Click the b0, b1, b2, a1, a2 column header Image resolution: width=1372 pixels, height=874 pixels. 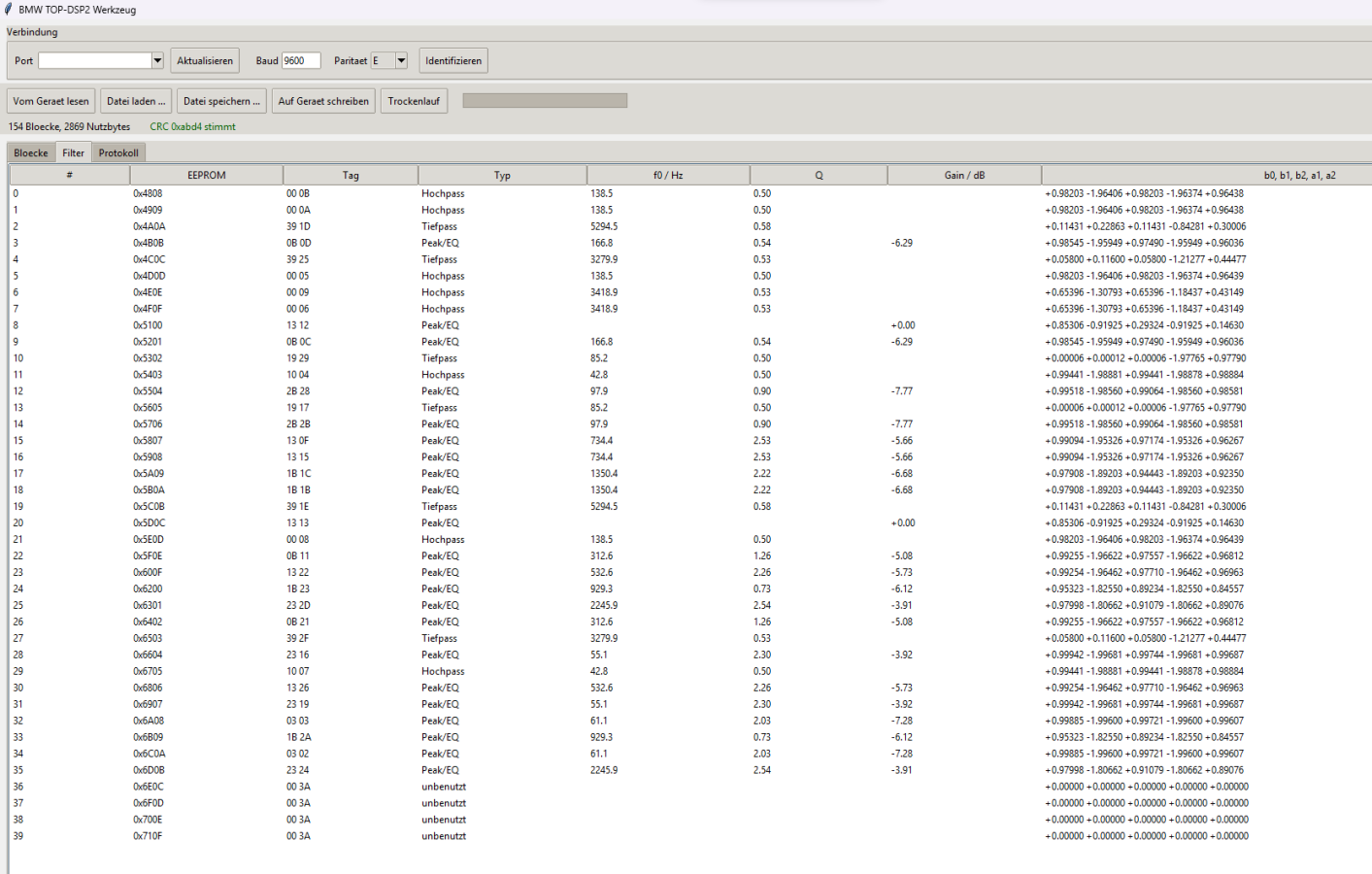click(x=1206, y=175)
